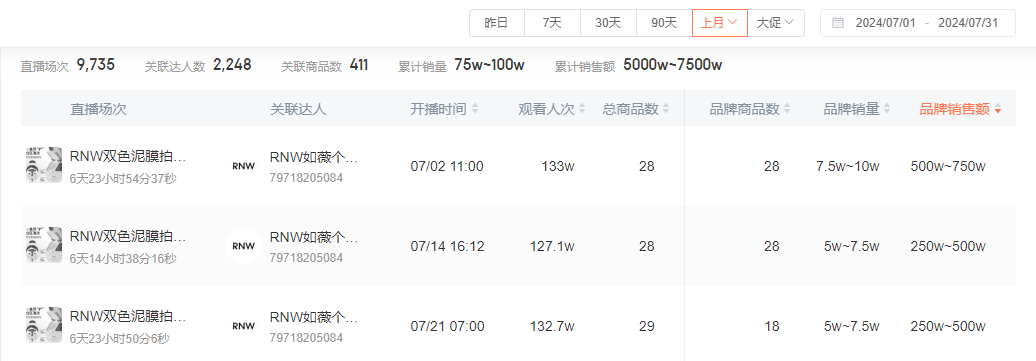
Task: Select the 7天 time range tab
Action: click(552, 23)
